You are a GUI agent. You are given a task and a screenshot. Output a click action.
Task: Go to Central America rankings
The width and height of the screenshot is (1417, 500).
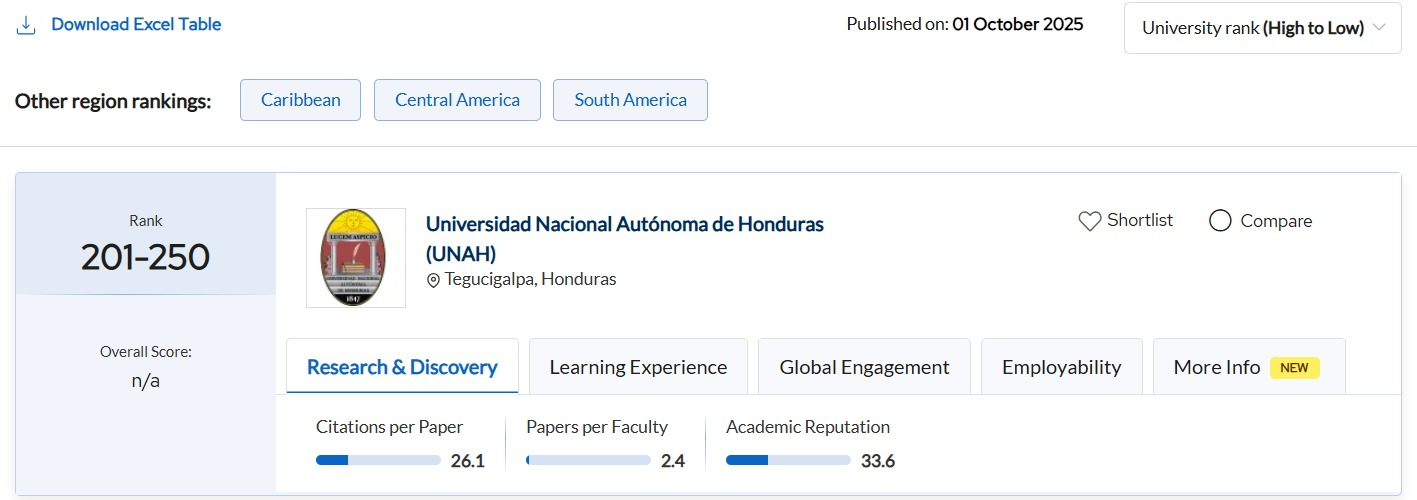pos(457,100)
